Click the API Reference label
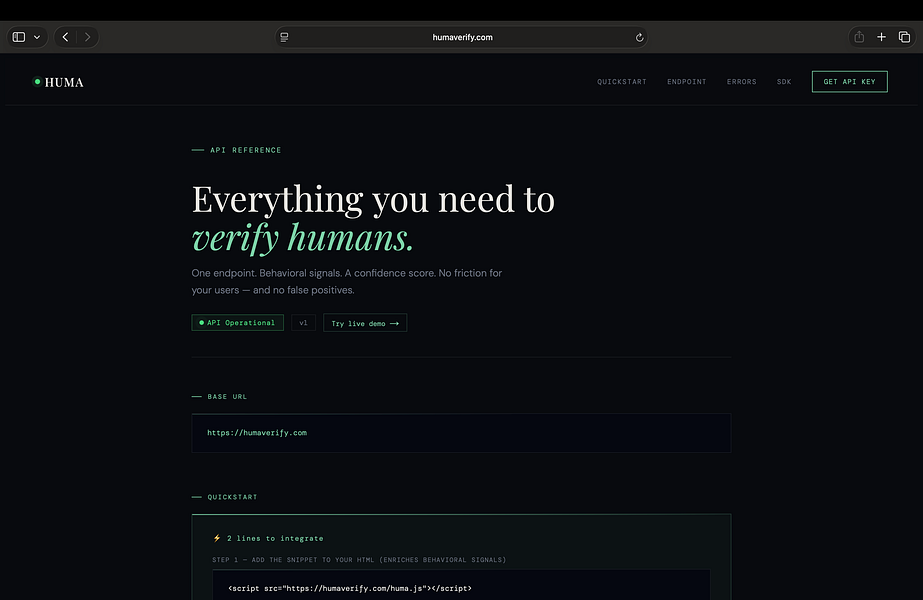923x600 pixels. click(x=245, y=150)
